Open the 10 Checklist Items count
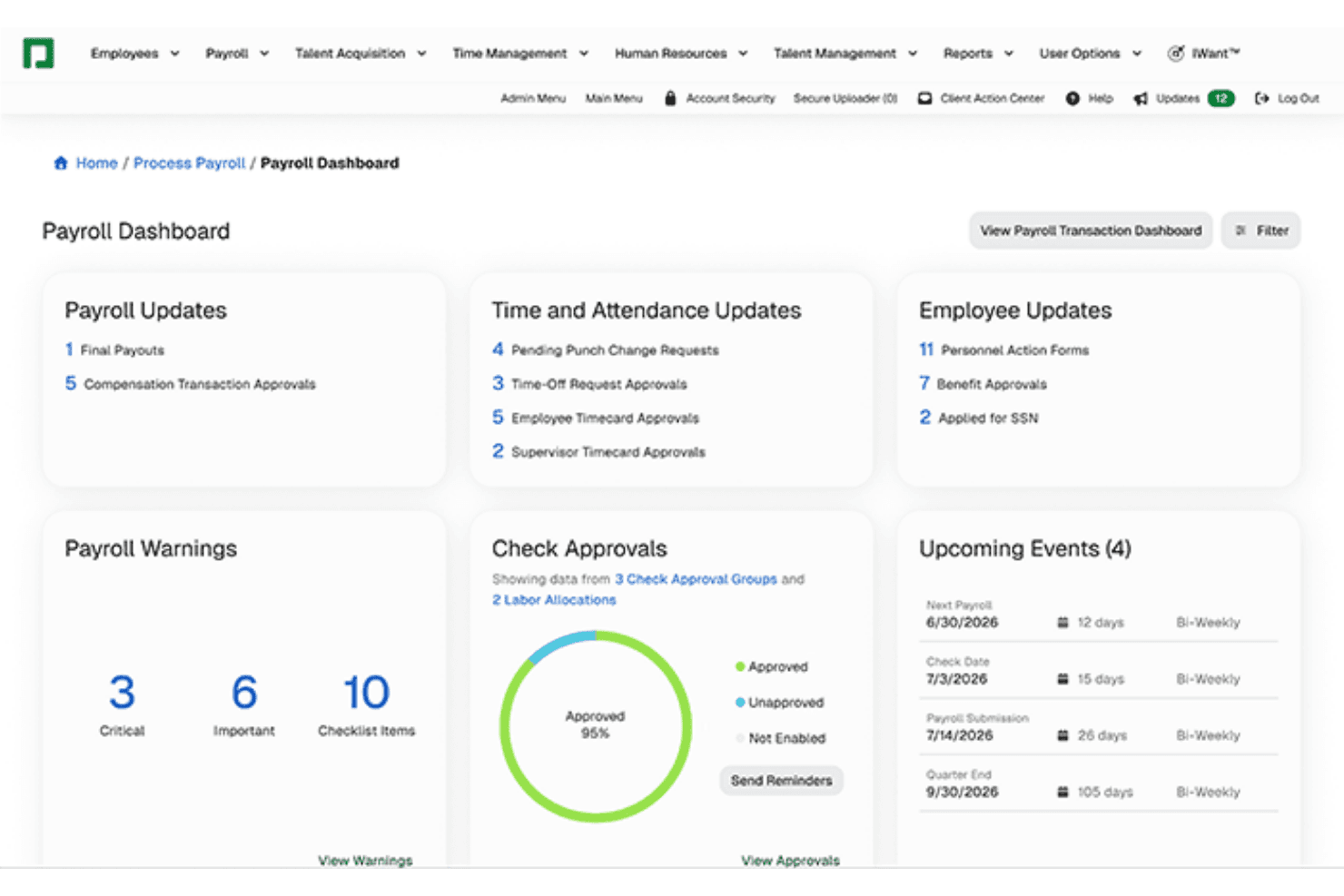 (366, 693)
